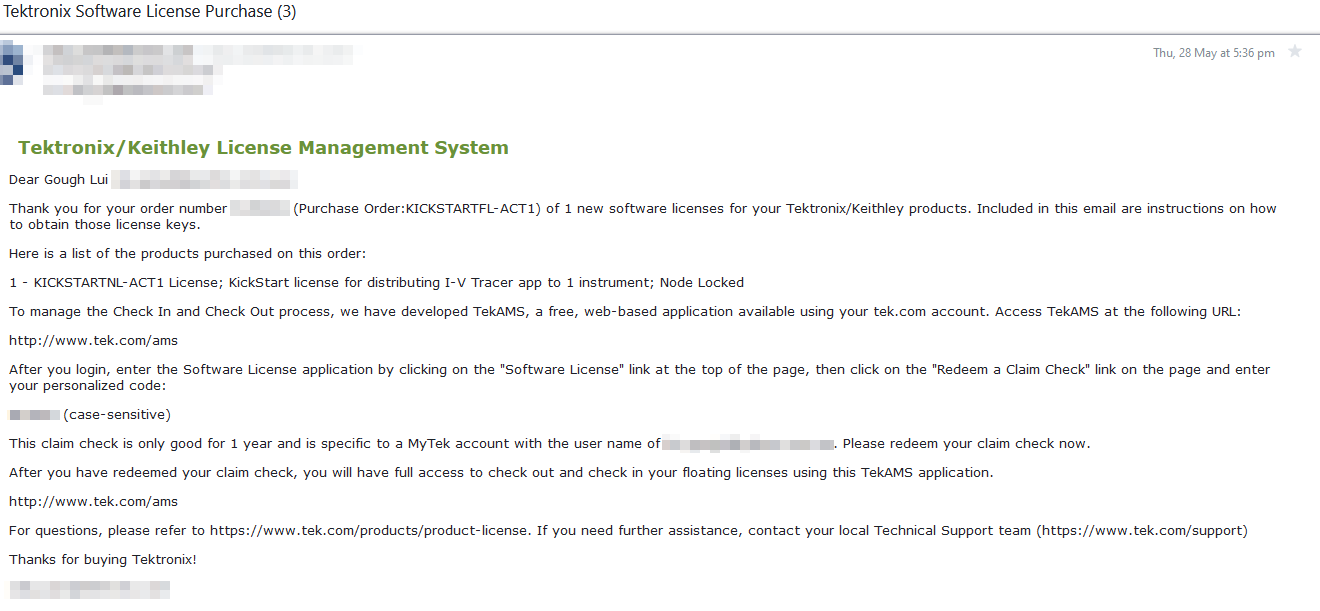Click 'Here is a list of the products purchased' line

point(188,254)
